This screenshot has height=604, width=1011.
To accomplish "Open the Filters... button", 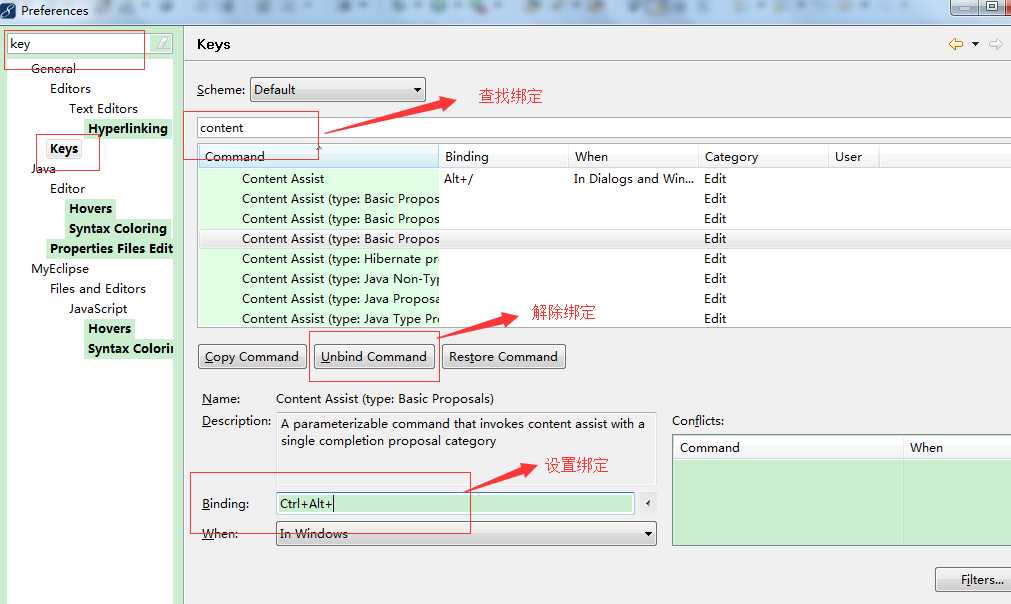I will click(975, 580).
